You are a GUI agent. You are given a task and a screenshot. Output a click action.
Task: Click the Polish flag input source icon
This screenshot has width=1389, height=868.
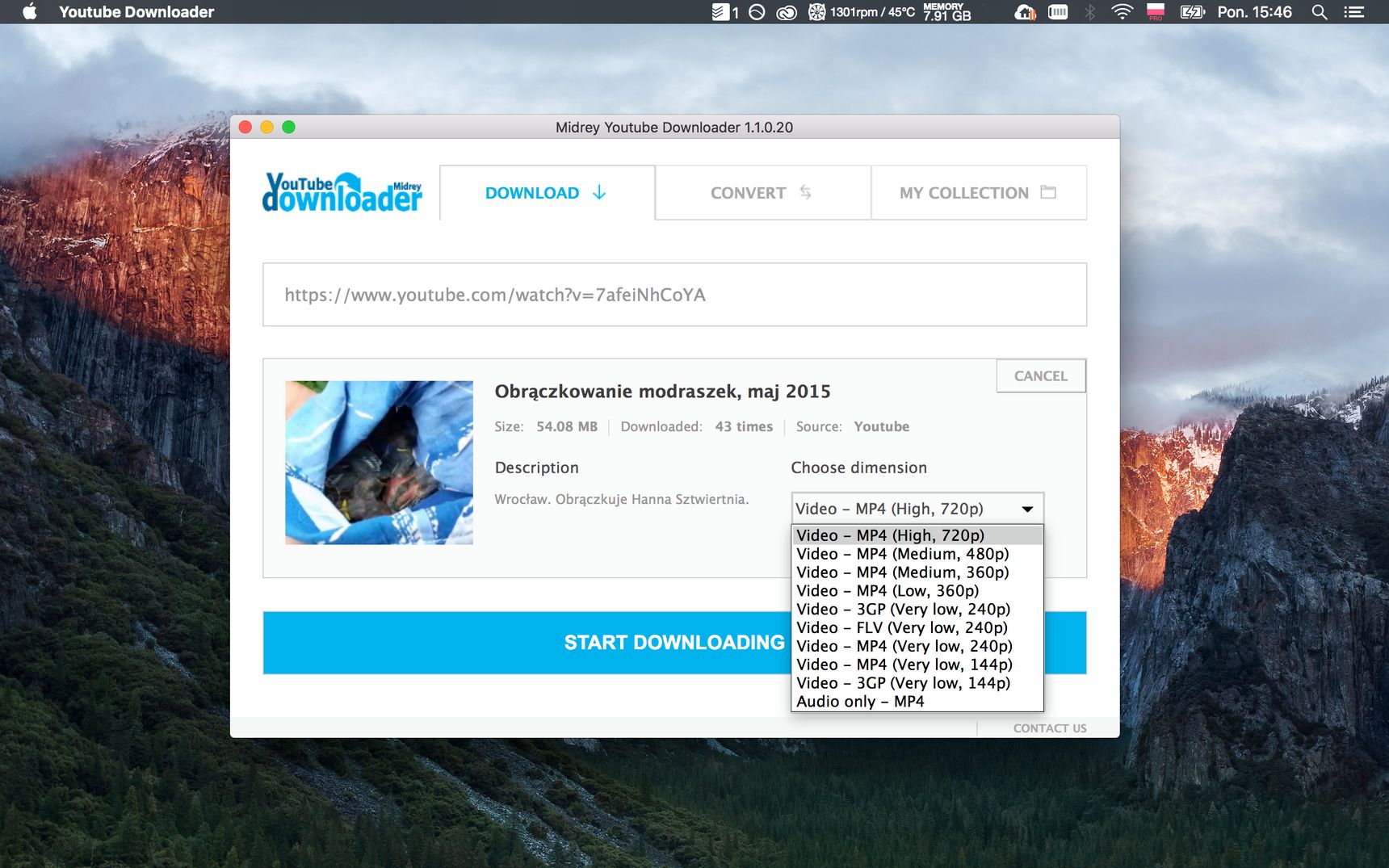point(1156,11)
